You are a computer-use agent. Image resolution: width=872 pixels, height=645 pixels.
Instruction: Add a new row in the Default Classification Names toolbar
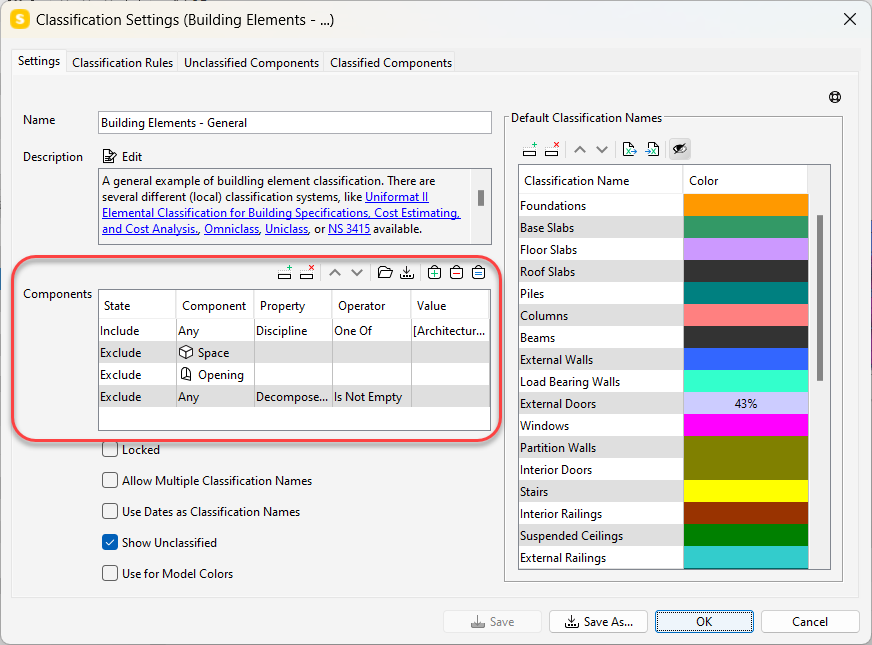pyautogui.click(x=530, y=149)
